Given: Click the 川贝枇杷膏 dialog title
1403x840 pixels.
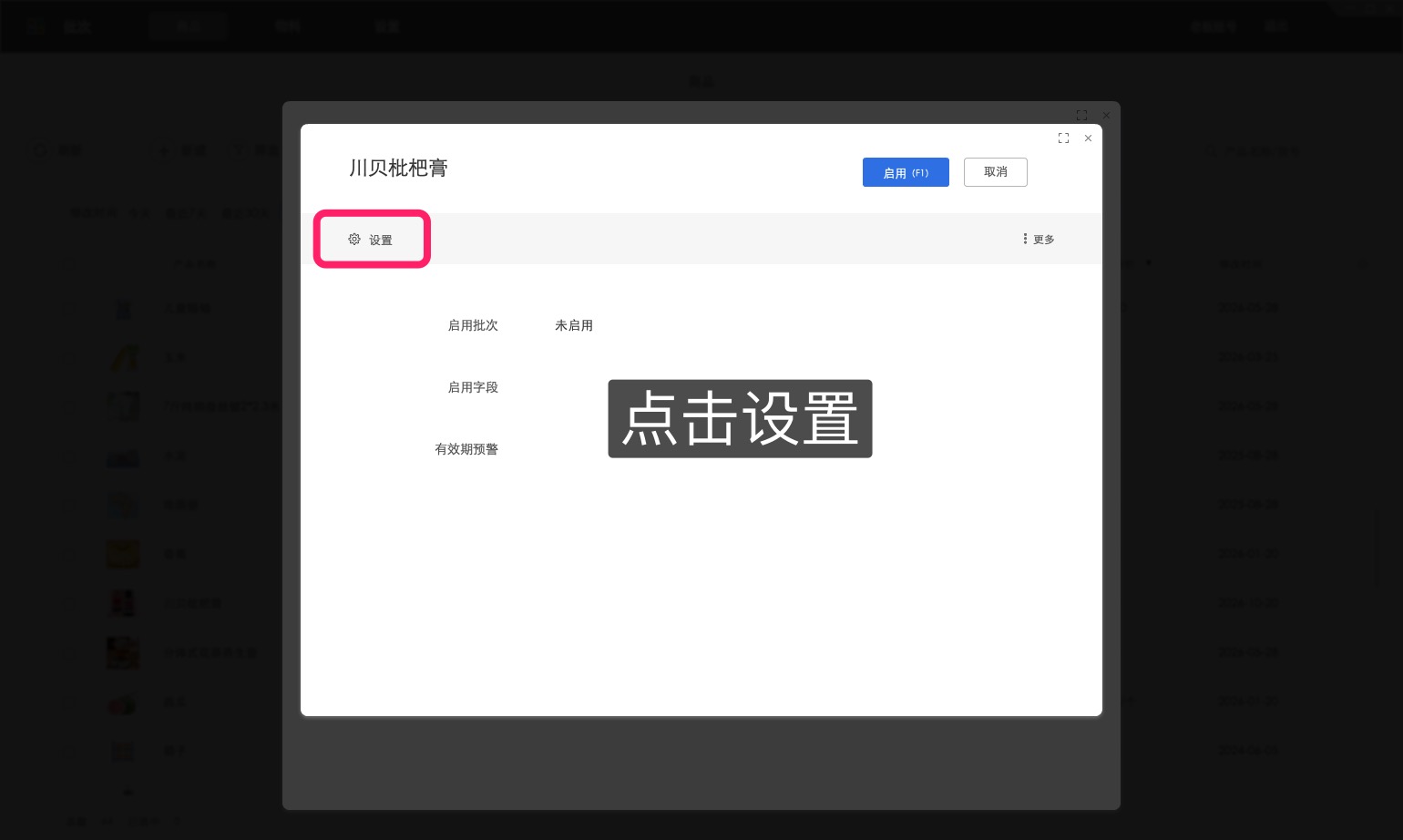Looking at the screenshot, I should 398,168.
